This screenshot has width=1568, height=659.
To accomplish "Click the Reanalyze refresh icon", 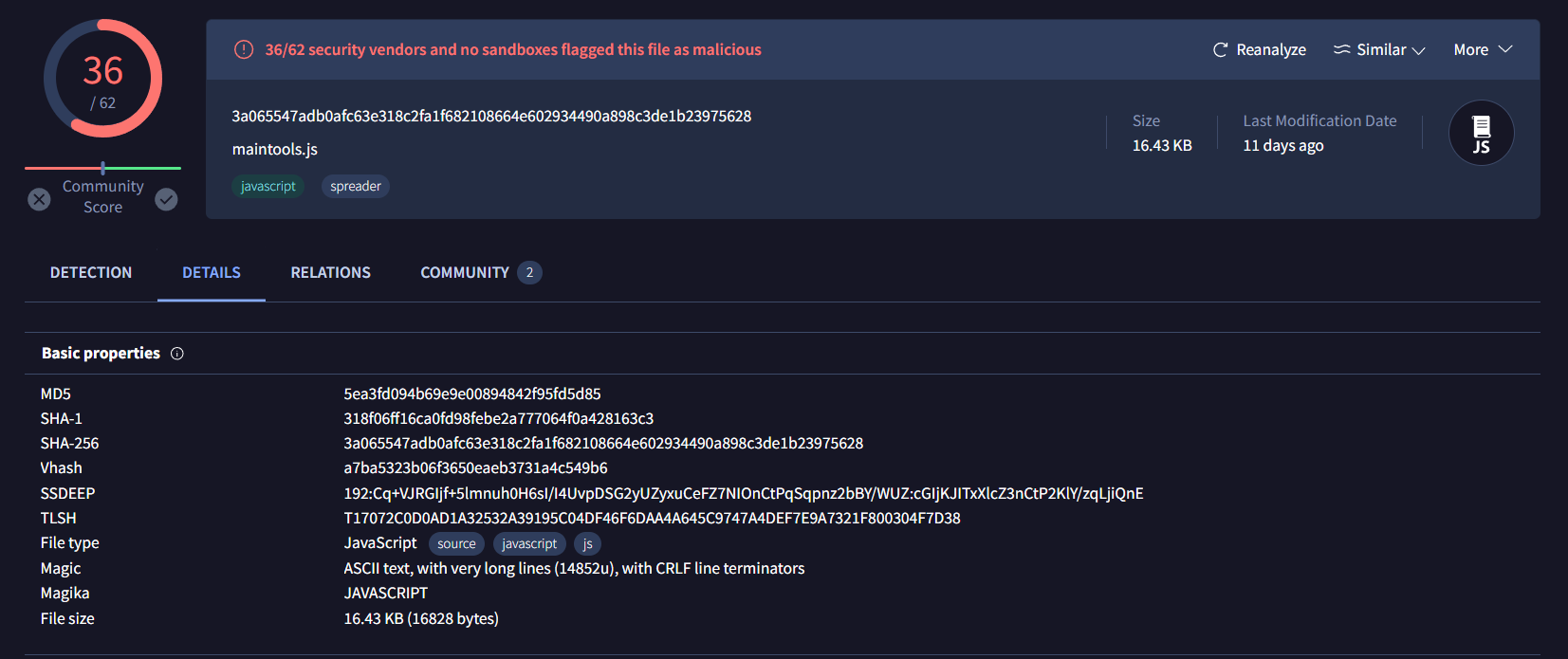I will pyautogui.click(x=1220, y=50).
